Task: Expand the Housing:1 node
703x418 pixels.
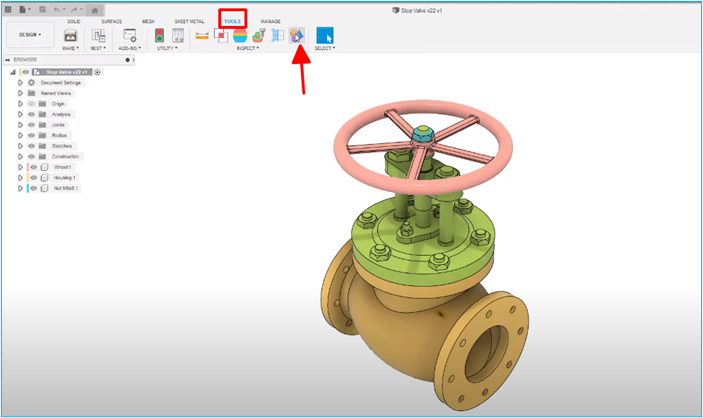Action: pyautogui.click(x=20, y=178)
